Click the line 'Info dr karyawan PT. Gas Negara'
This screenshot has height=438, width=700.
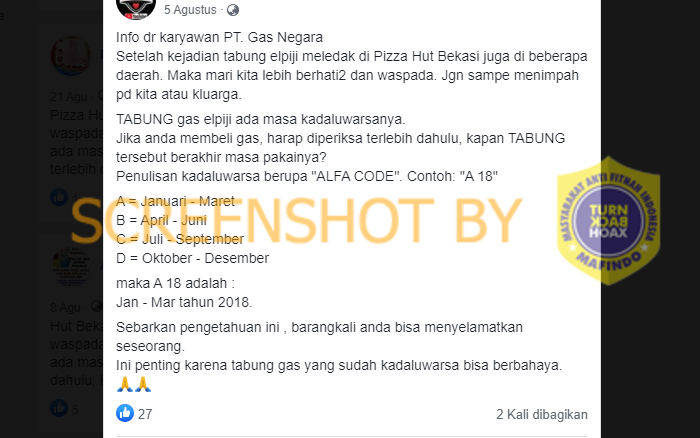(x=219, y=37)
